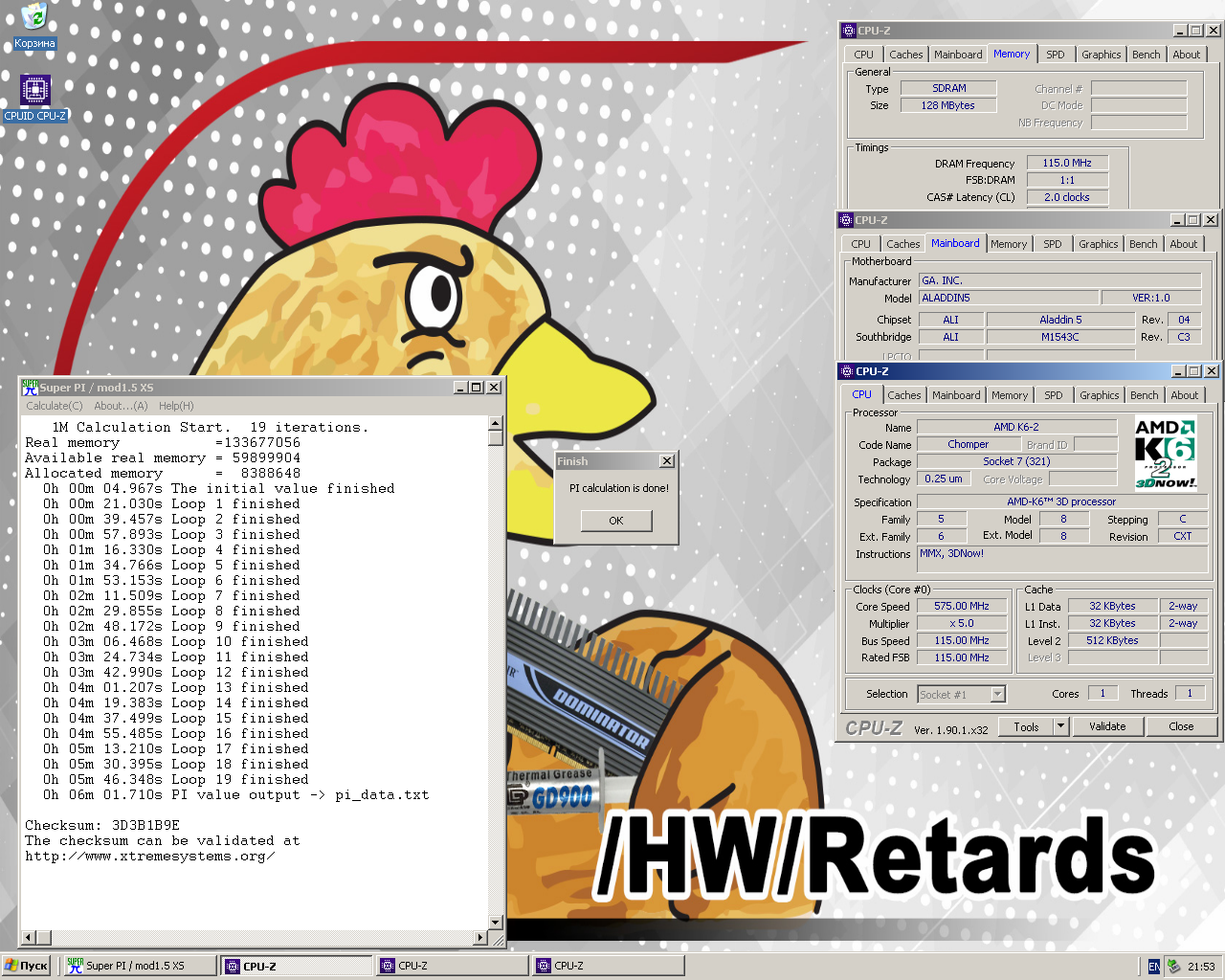This screenshot has width=1225, height=980.
Task: Click the M1543C southbridge field
Action: coord(1060,337)
